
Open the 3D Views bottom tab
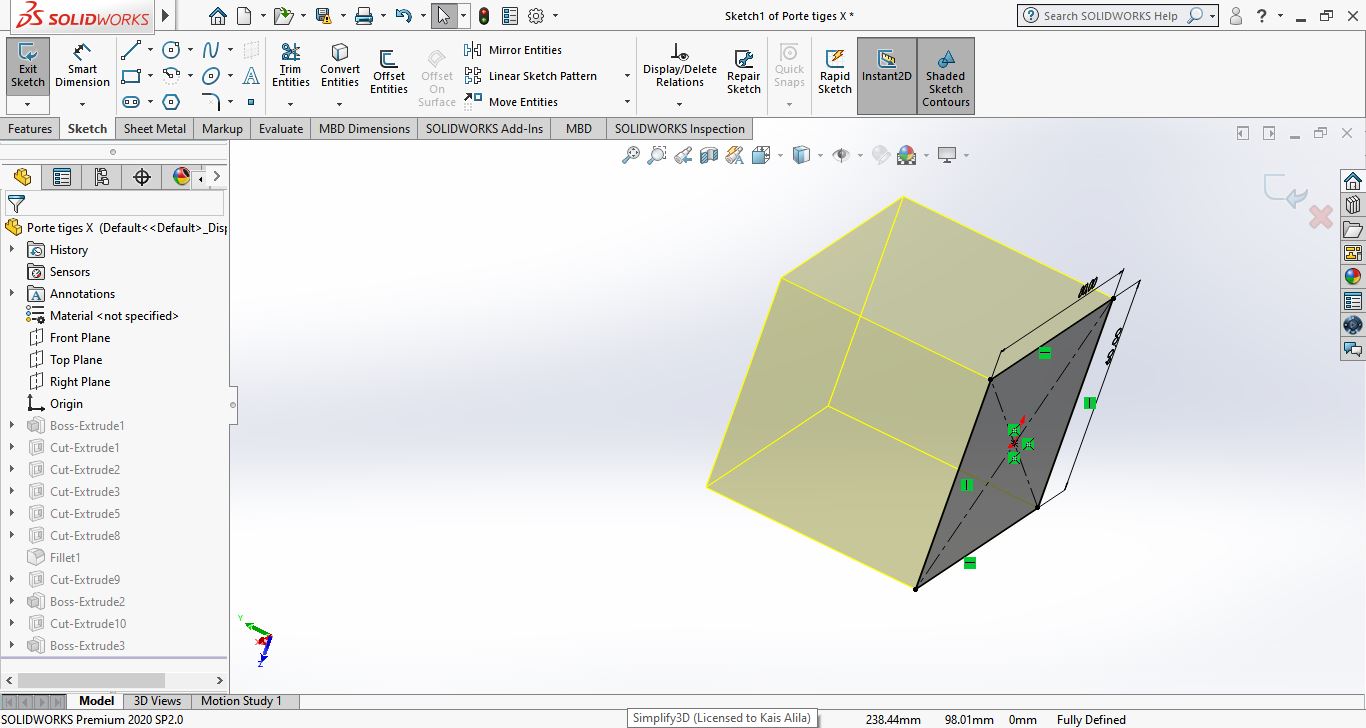157,701
